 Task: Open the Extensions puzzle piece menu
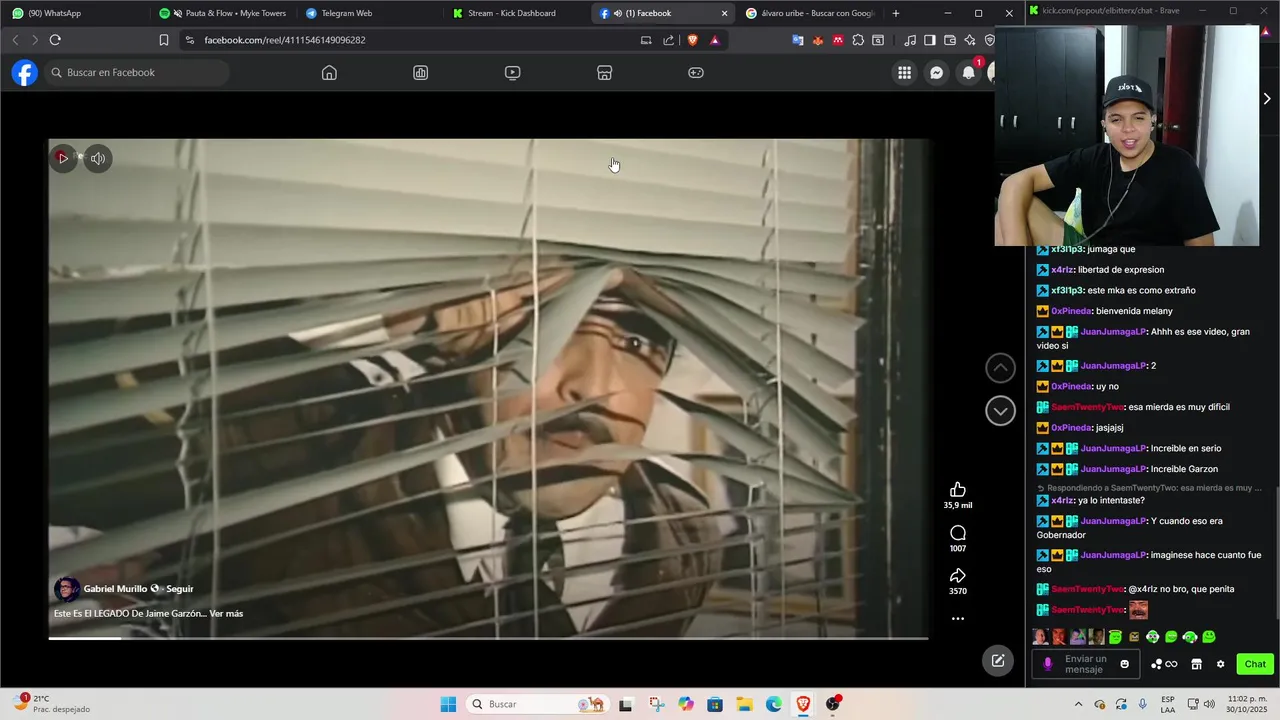(858, 40)
